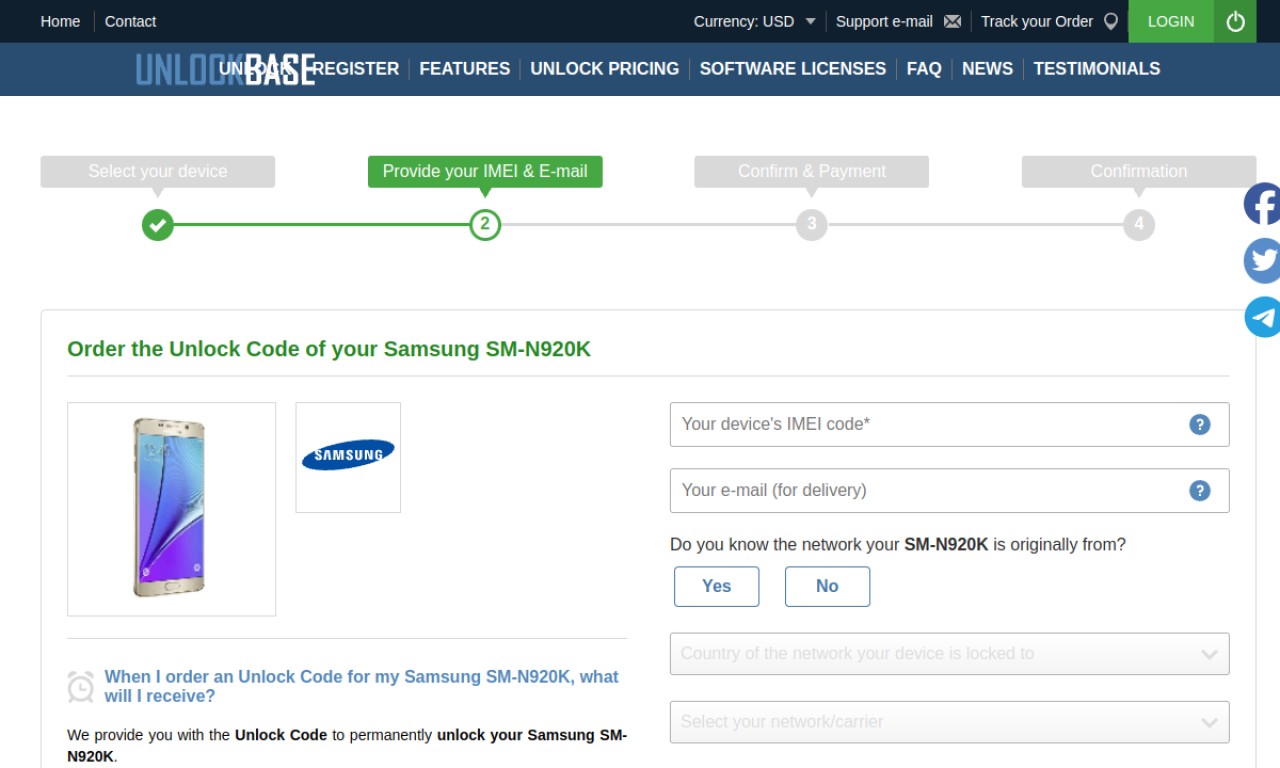Select Yes for knowing the original network
The image size is (1280, 768).
tap(716, 586)
